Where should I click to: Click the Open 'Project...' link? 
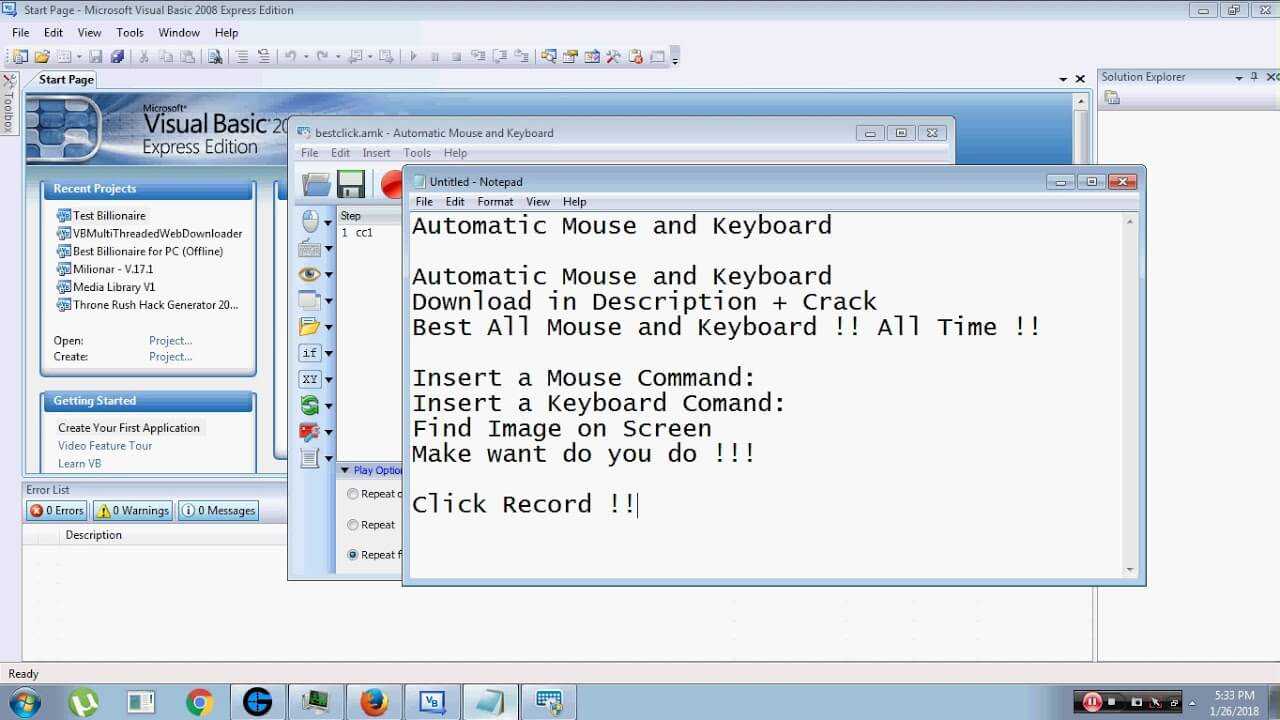click(171, 341)
